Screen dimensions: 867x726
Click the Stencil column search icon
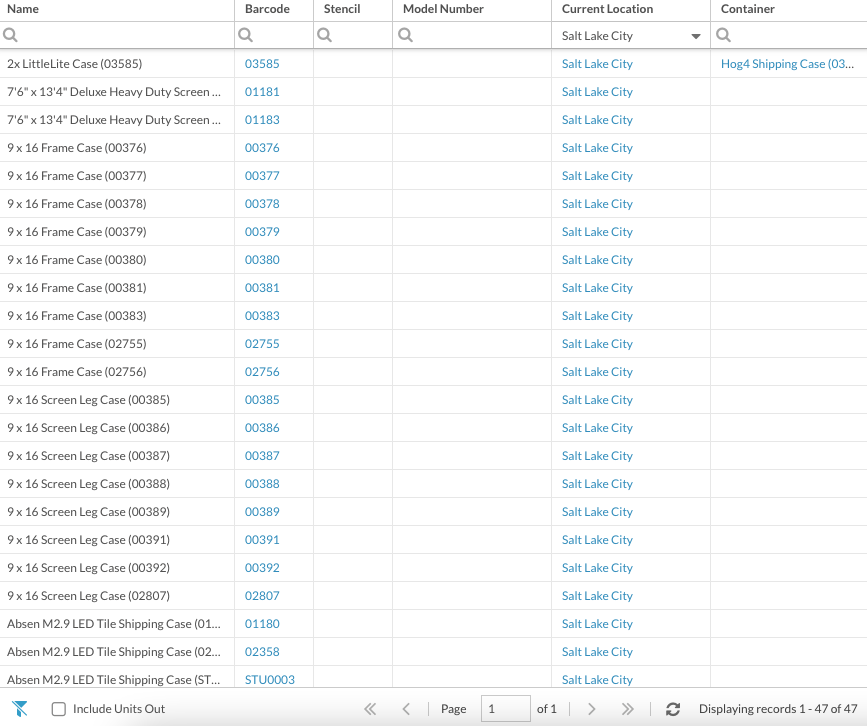[325, 35]
